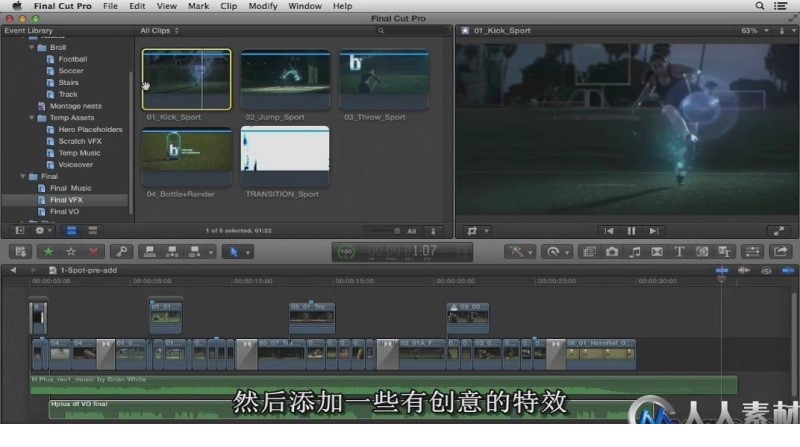Image resolution: width=800 pixels, height=447 pixels.
Task: Open the edit mode dropdown beside append
Action: (x=211, y=252)
